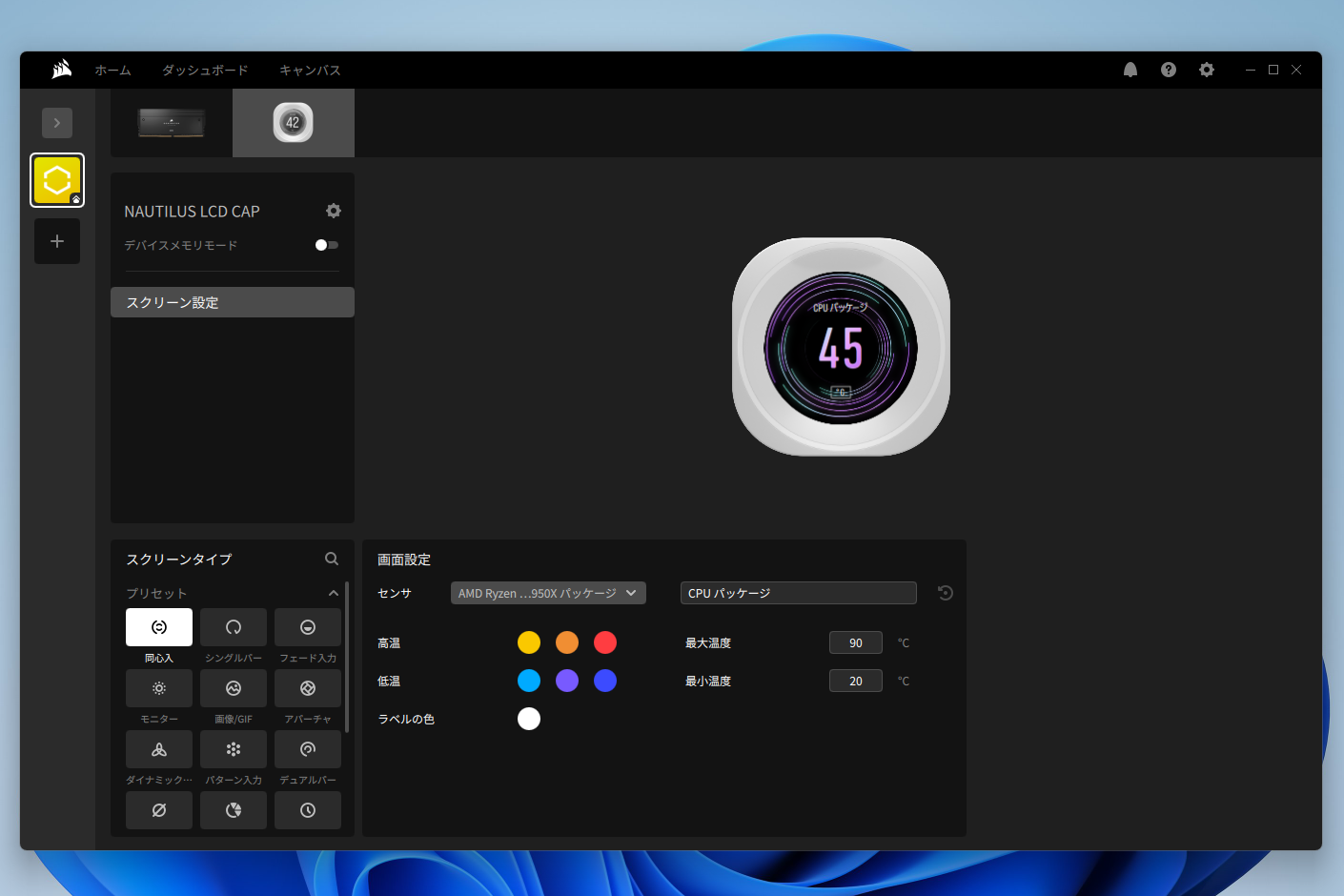Open スクリーン設定 in the device panel
The height and width of the screenshot is (896, 1344).
tap(233, 302)
